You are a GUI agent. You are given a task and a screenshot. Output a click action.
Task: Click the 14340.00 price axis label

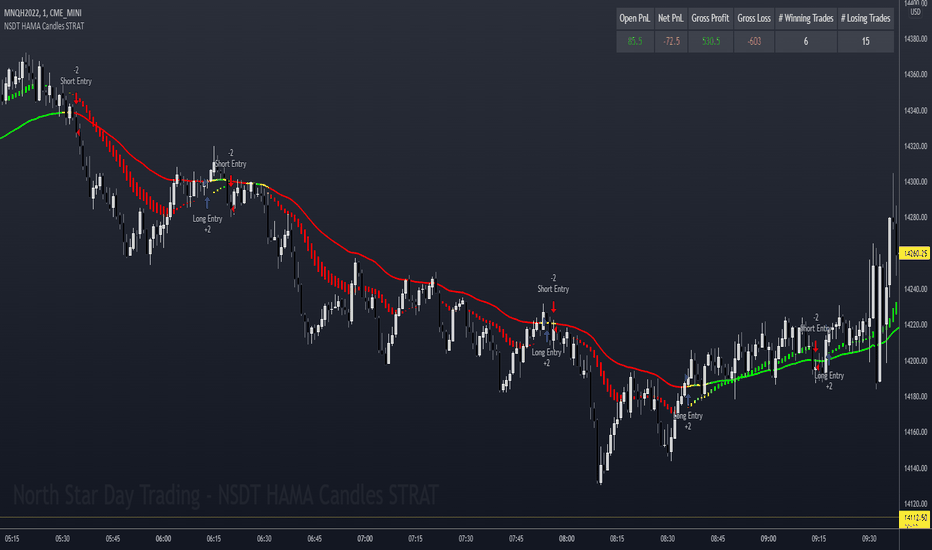point(915,111)
